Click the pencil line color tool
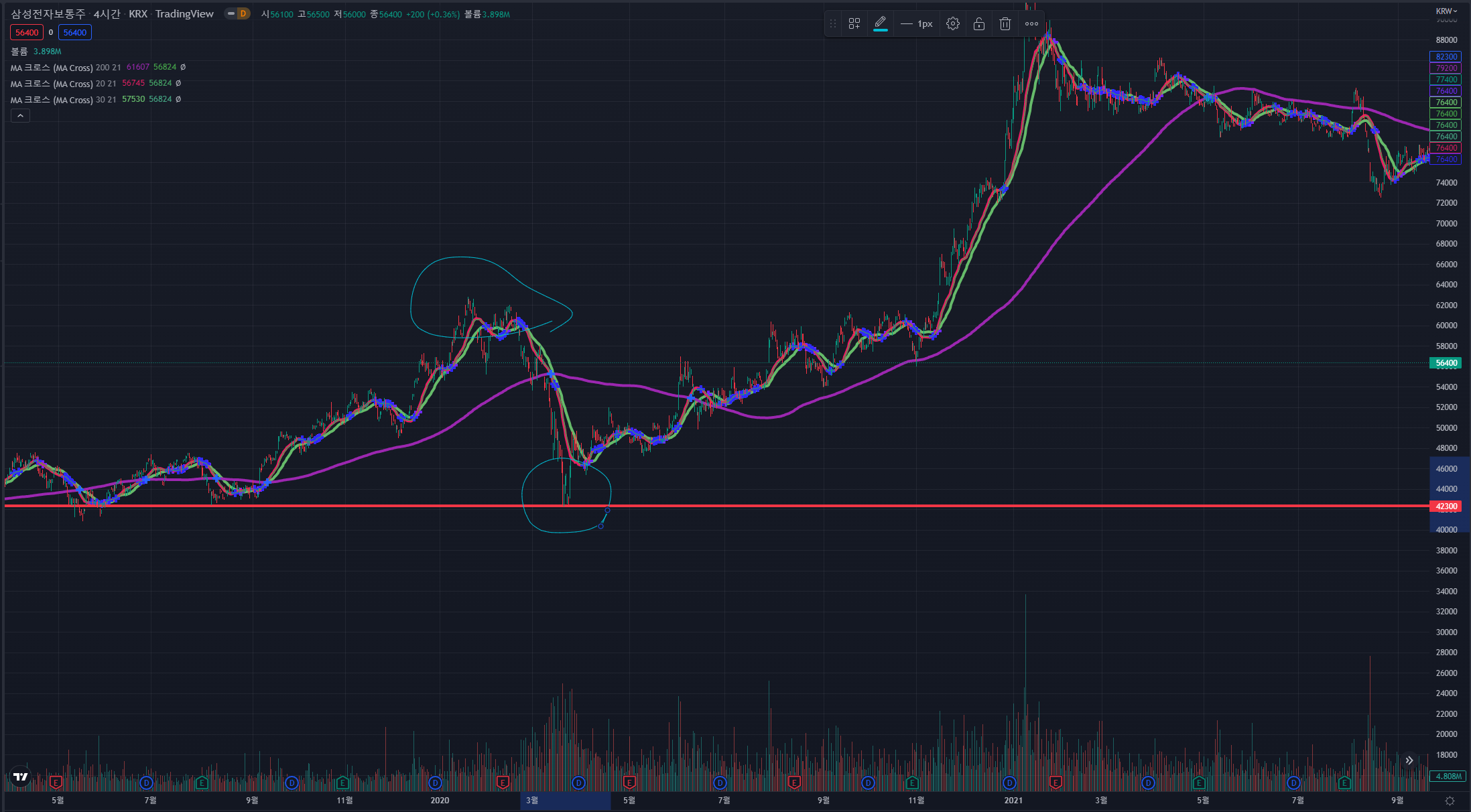Image resolution: width=1471 pixels, height=812 pixels. 881,24
